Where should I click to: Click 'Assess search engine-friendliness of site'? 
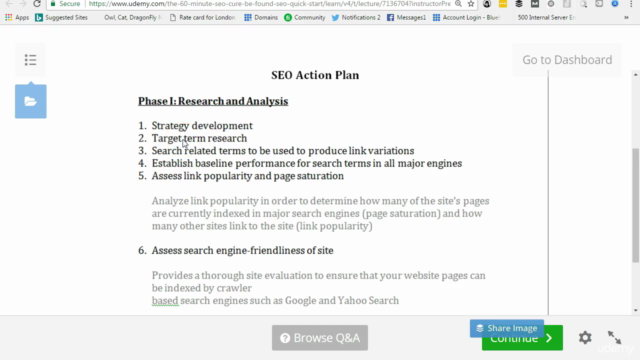(x=242, y=251)
